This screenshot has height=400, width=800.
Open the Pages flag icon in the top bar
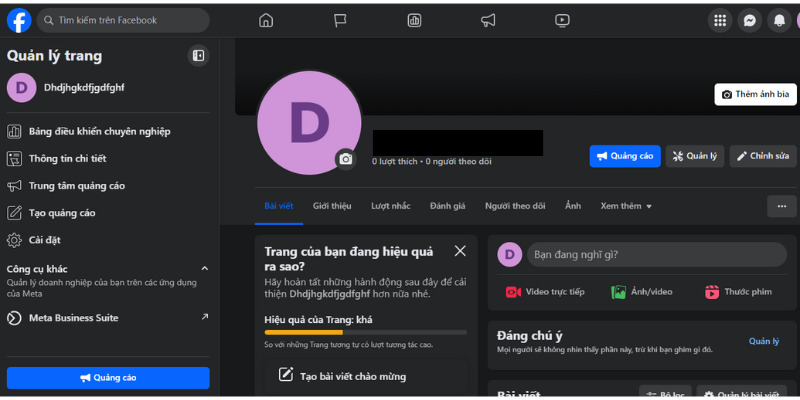[340, 20]
